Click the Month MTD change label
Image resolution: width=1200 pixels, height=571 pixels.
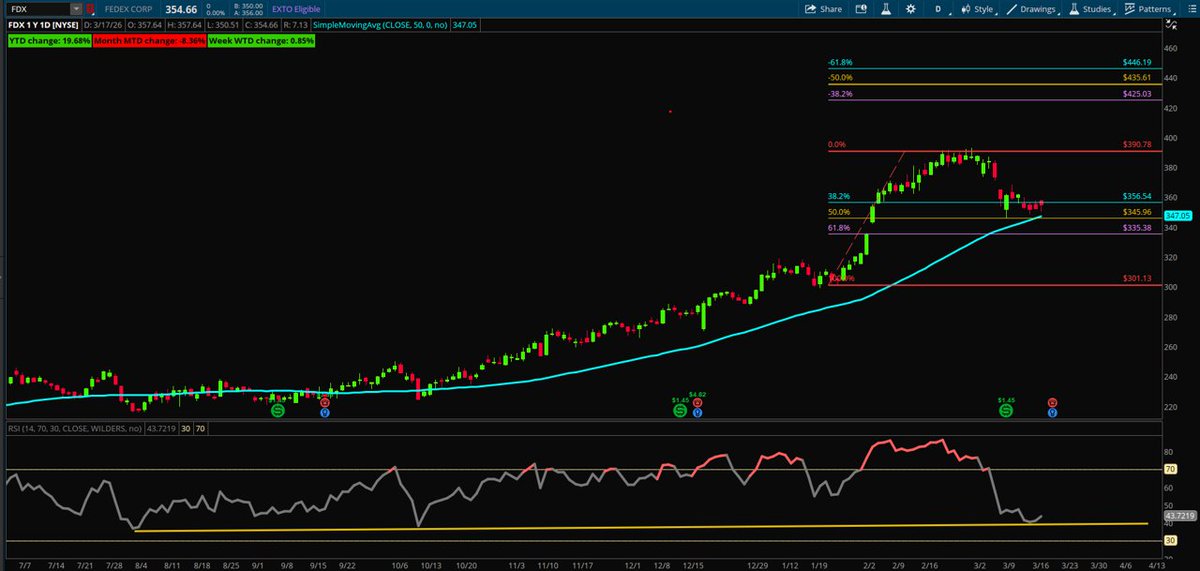pos(151,41)
